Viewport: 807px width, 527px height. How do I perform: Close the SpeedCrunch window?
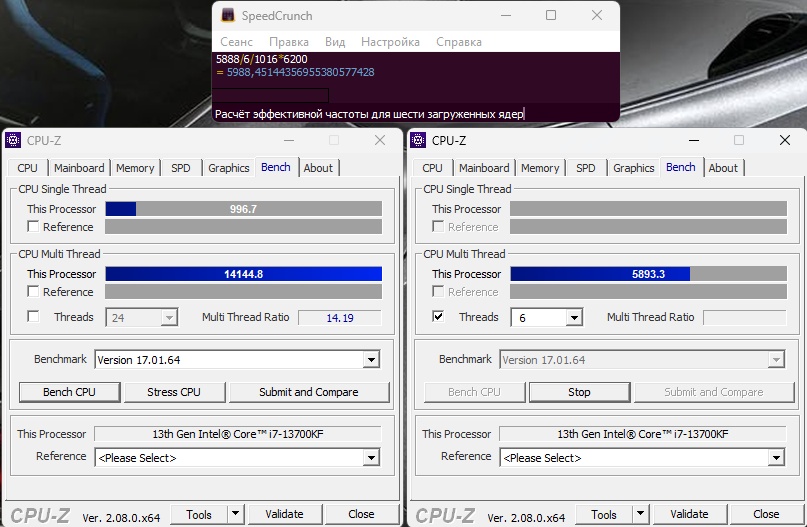pos(597,15)
